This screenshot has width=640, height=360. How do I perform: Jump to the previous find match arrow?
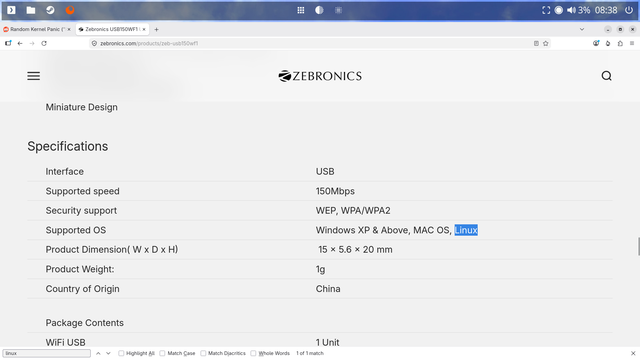[98, 353]
